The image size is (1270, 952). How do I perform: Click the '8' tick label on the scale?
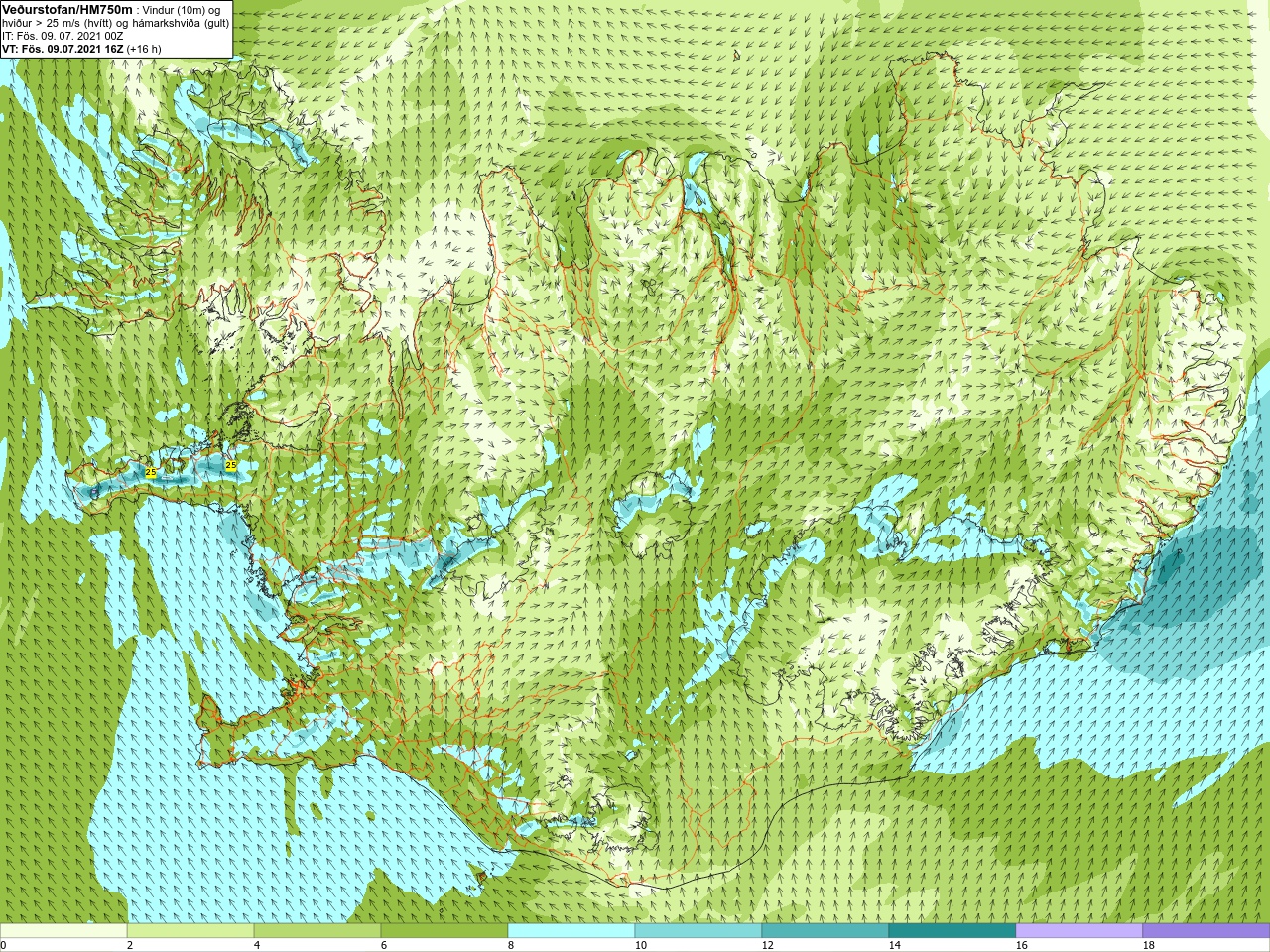point(511,945)
